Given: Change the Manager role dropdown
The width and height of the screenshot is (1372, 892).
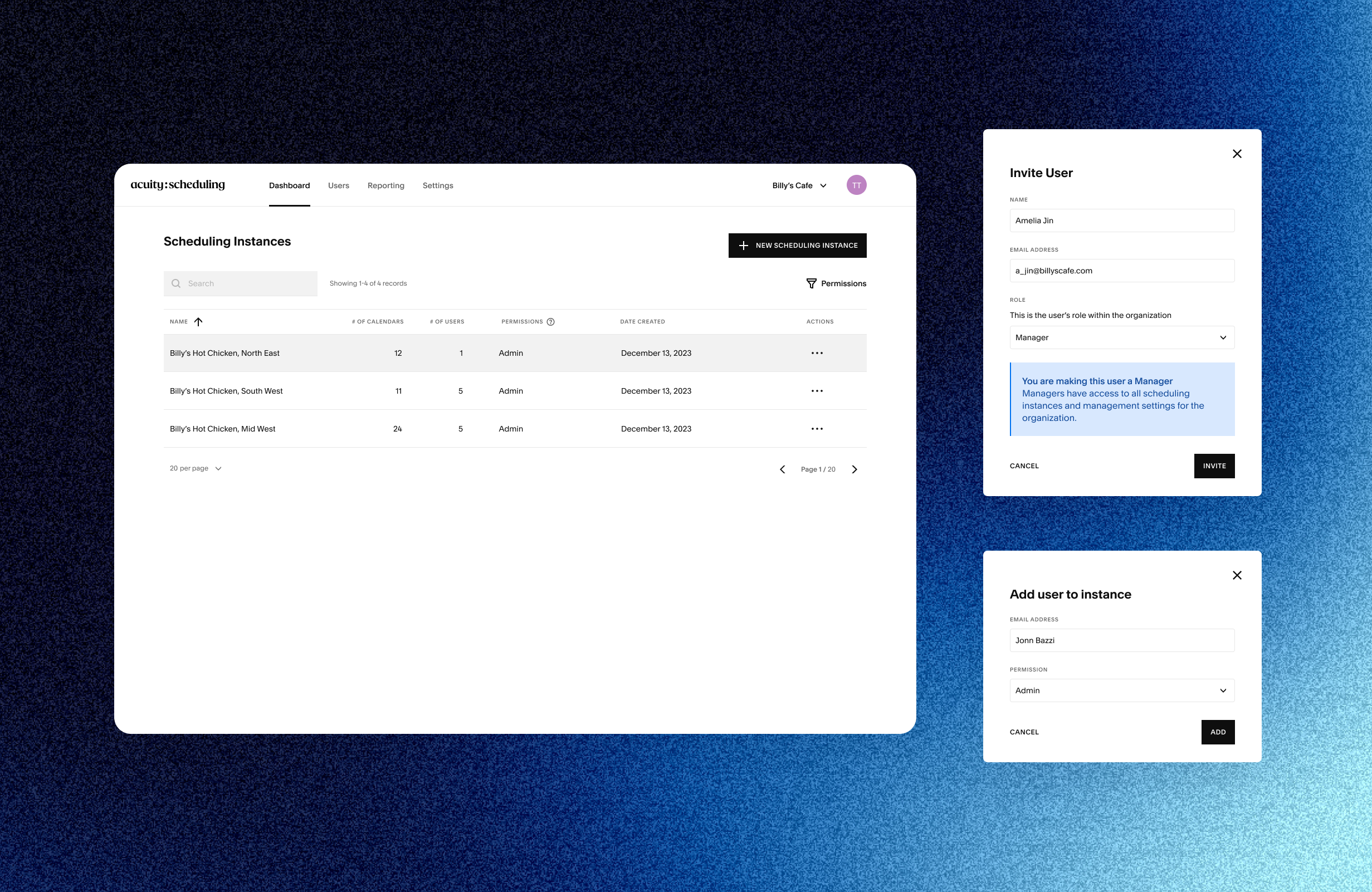Looking at the screenshot, I should tap(1121, 337).
